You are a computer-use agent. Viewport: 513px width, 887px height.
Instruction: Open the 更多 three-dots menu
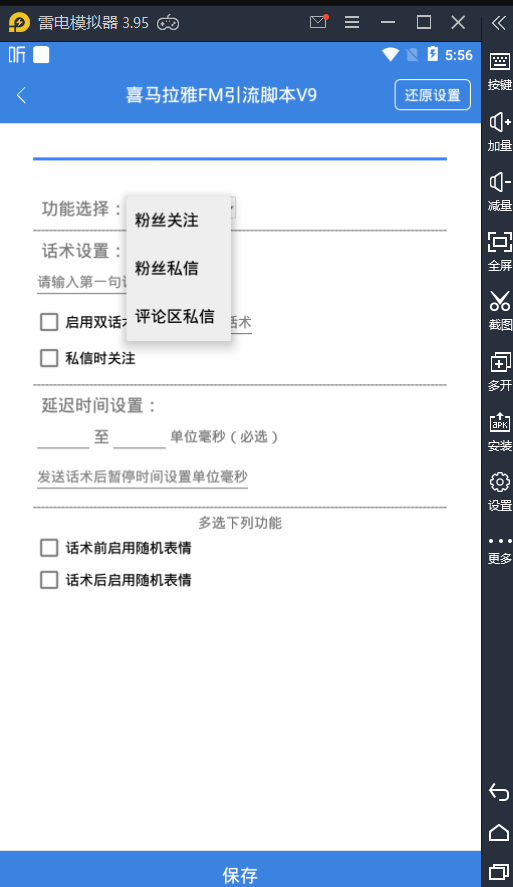tap(499, 550)
